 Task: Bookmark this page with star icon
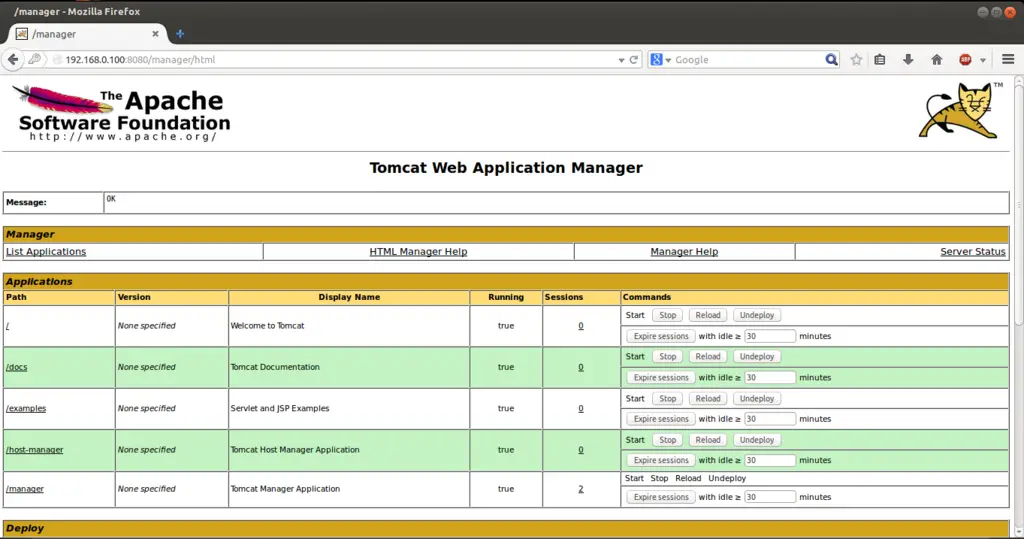[856, 59]
